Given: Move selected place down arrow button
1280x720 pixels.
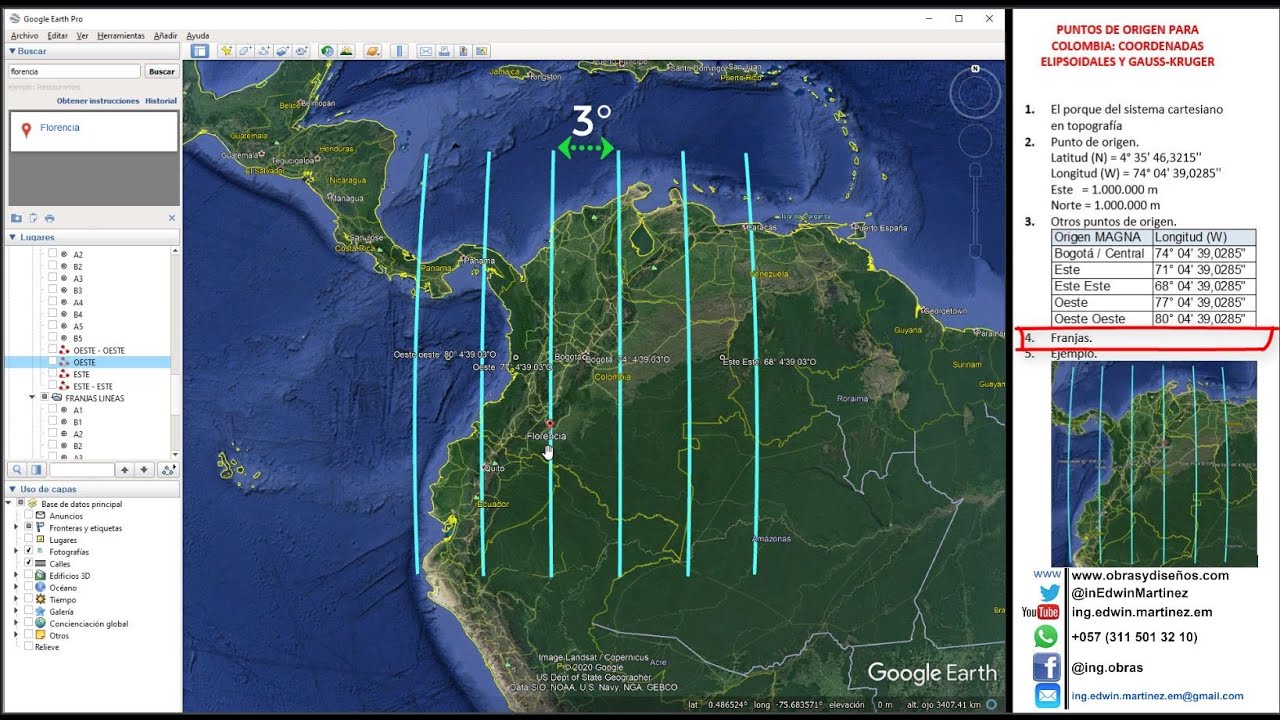Looking at the screenshot, I should click(x=144, y=469).
